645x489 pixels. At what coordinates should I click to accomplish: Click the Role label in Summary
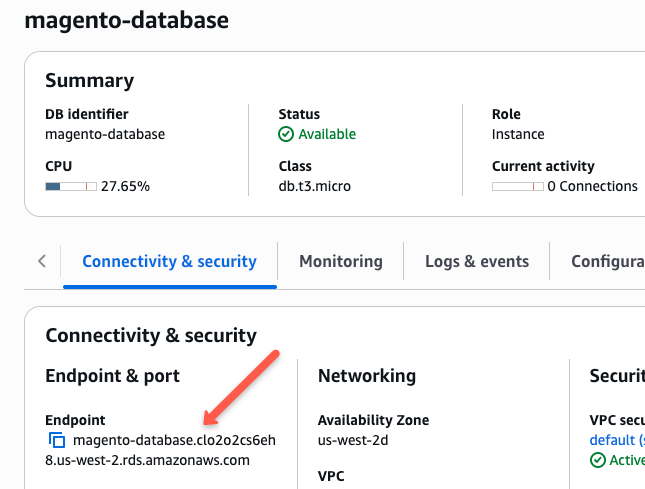tap(506, 114)
